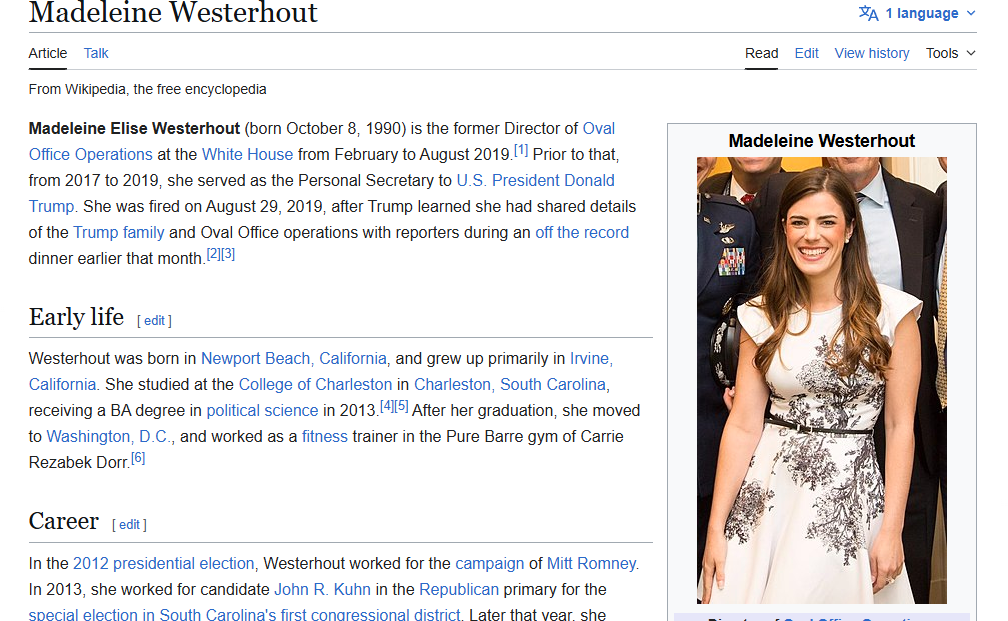Switch to the Article tab
This screenshot has width=1008, height=621.
pyautogui.click(x=48, y=53)
